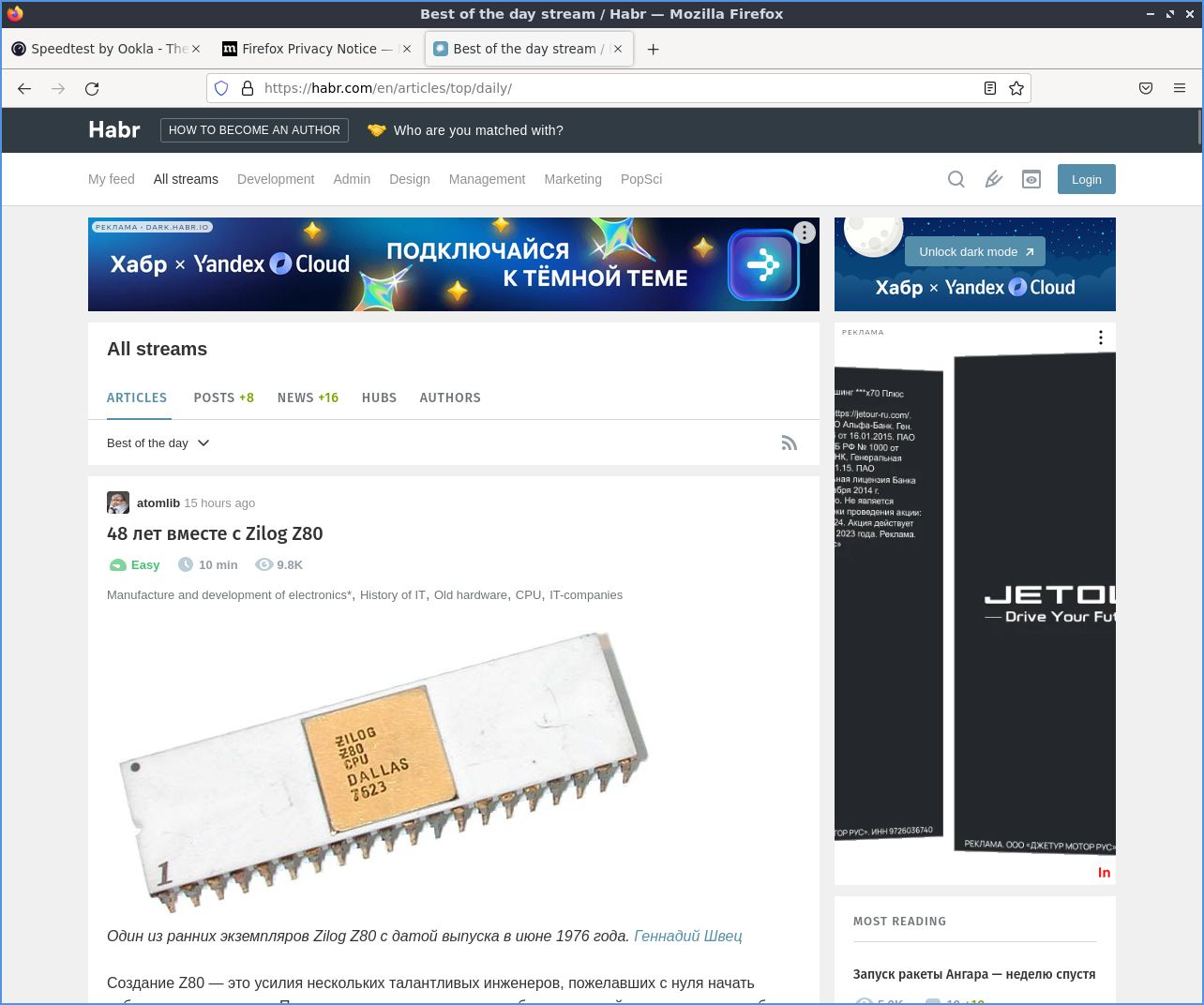Click atomlib's author avatar
The image size is (1204, 1005).
point(118,502)
